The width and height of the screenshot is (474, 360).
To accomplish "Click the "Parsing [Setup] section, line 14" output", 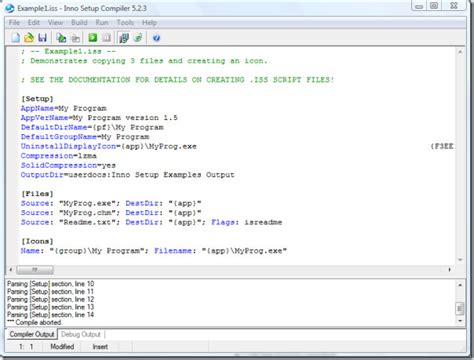I will pos(51,315).
